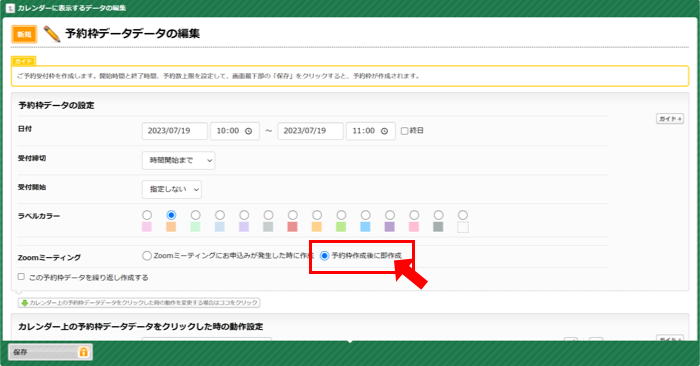Click the ラベルカラー label text
Image resolution: width=700 pixels, height=366 pixels.
coord(39,216)
